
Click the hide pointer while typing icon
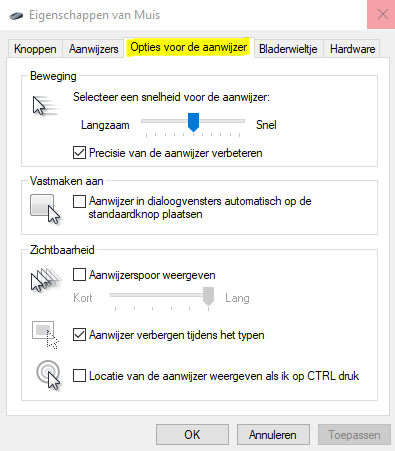[x=45, y=335]
